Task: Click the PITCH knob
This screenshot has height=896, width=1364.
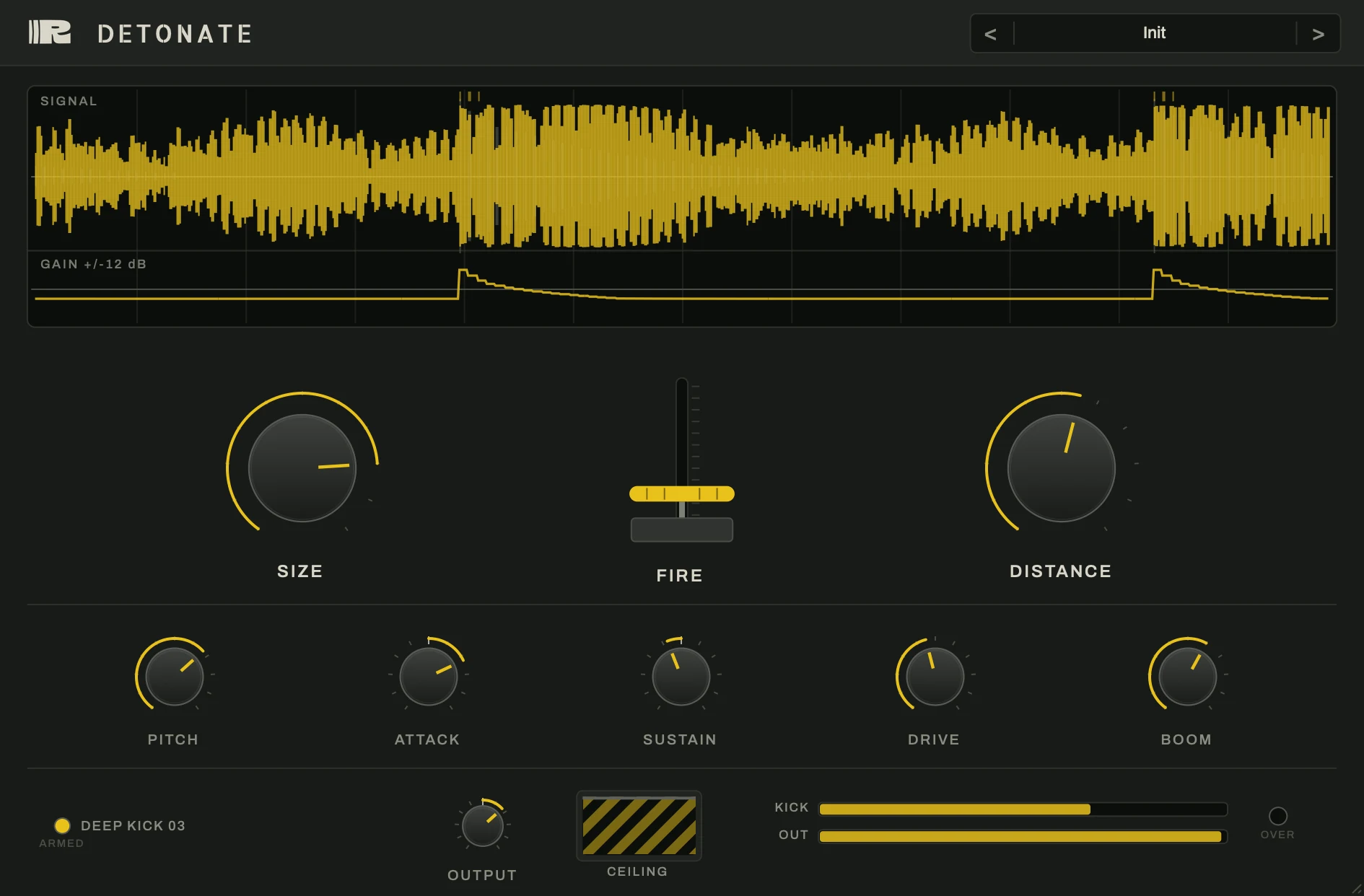Action: [174, 676]
